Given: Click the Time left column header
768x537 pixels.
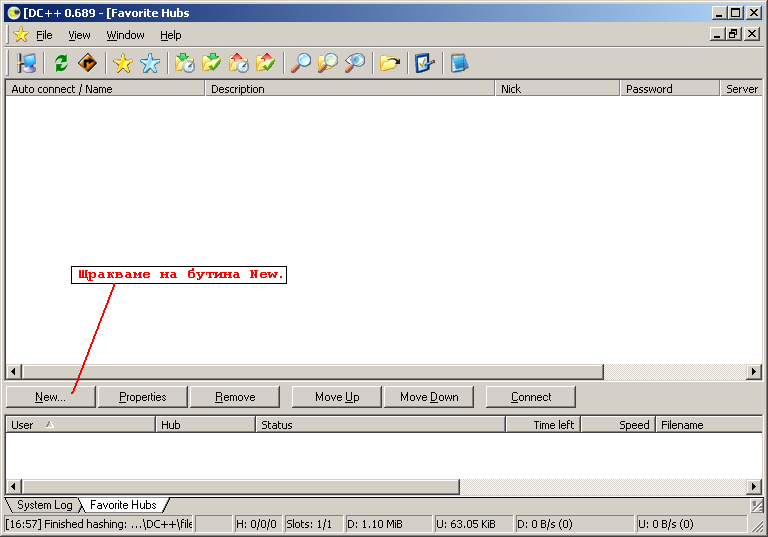Looking at the screenshot, I should click(x=543, y=425).
